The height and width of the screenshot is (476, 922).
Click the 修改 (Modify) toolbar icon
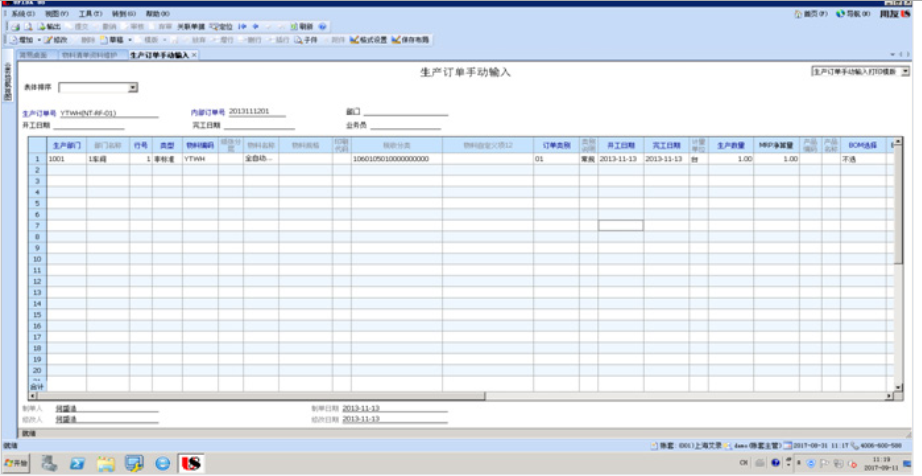[56, 39]
